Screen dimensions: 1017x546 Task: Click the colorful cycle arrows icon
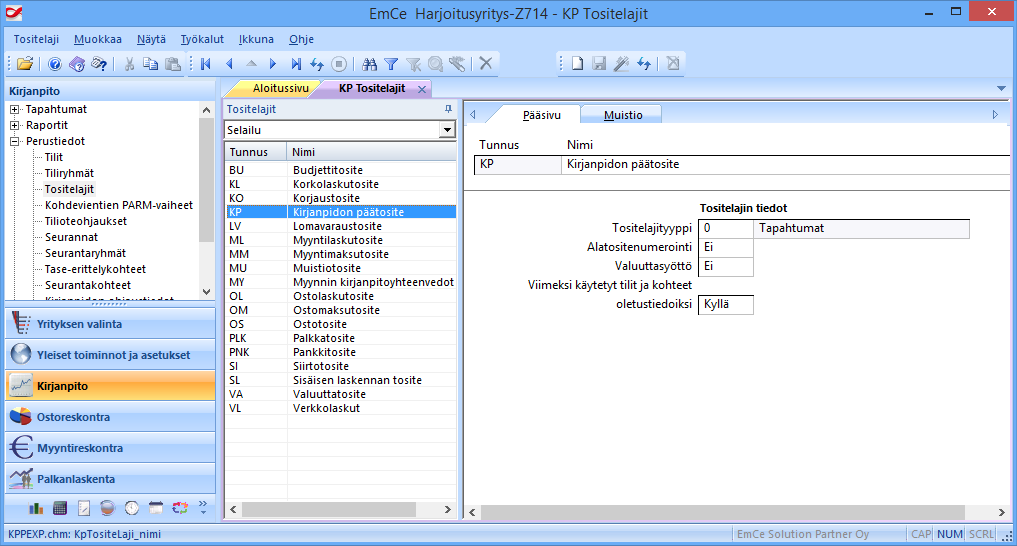tap(180, 508)
